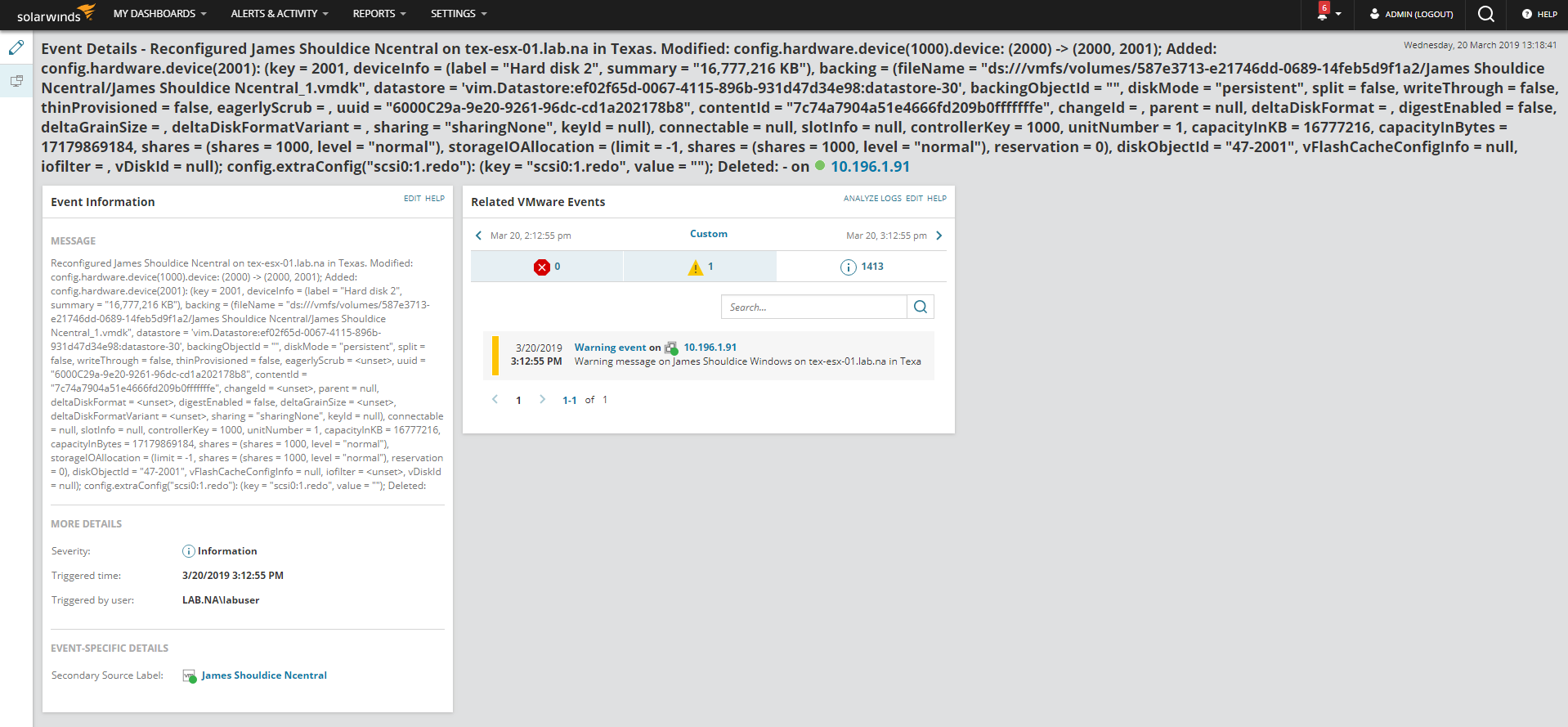Click the end time Mar 20, 3:12:55 pm

886,236
